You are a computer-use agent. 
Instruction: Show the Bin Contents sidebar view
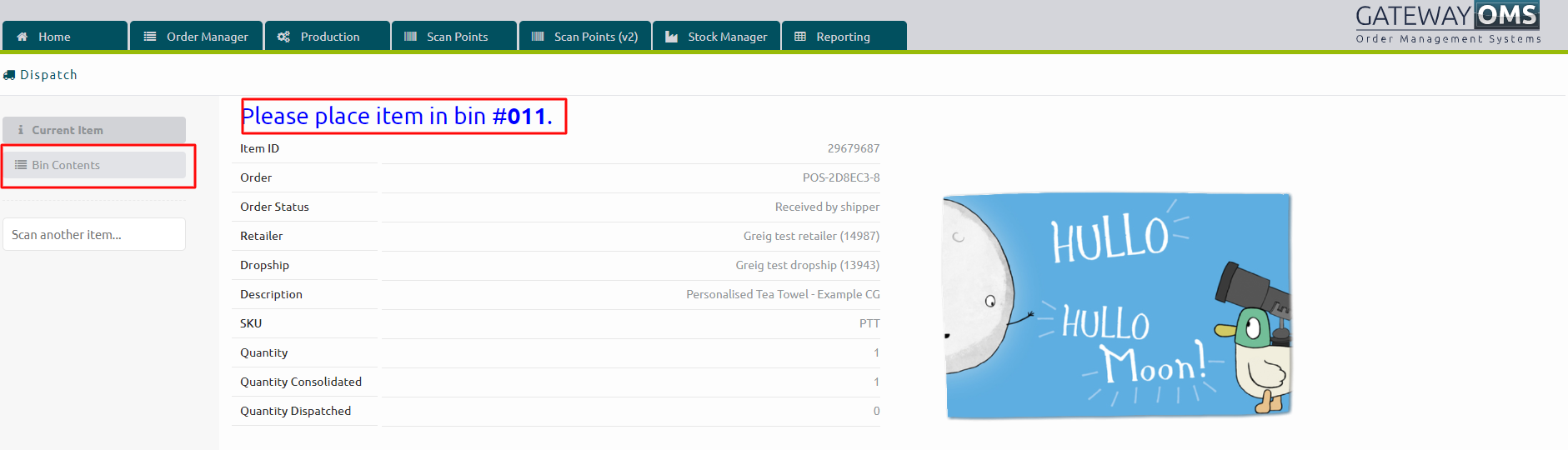click(94, 165)
